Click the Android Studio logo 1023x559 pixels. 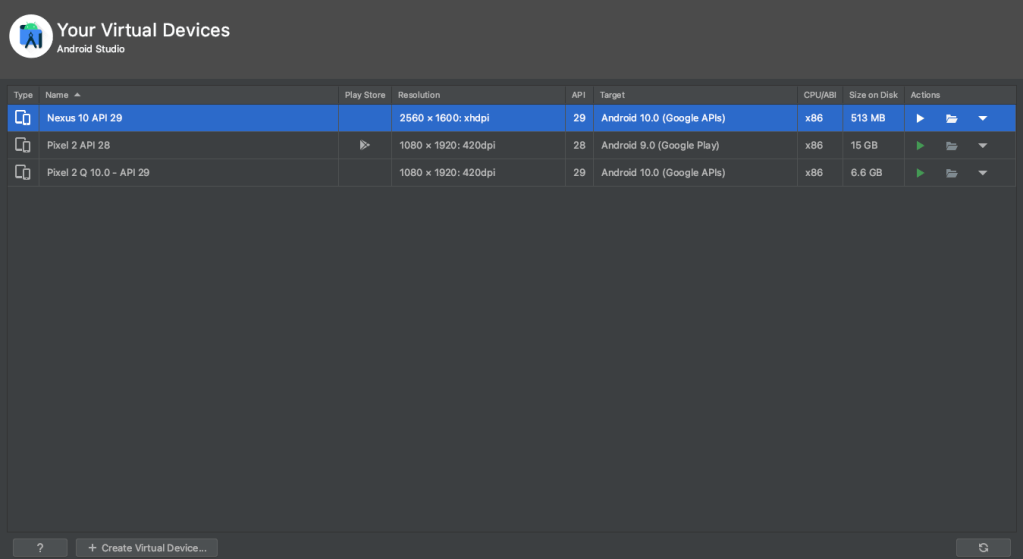31,37
